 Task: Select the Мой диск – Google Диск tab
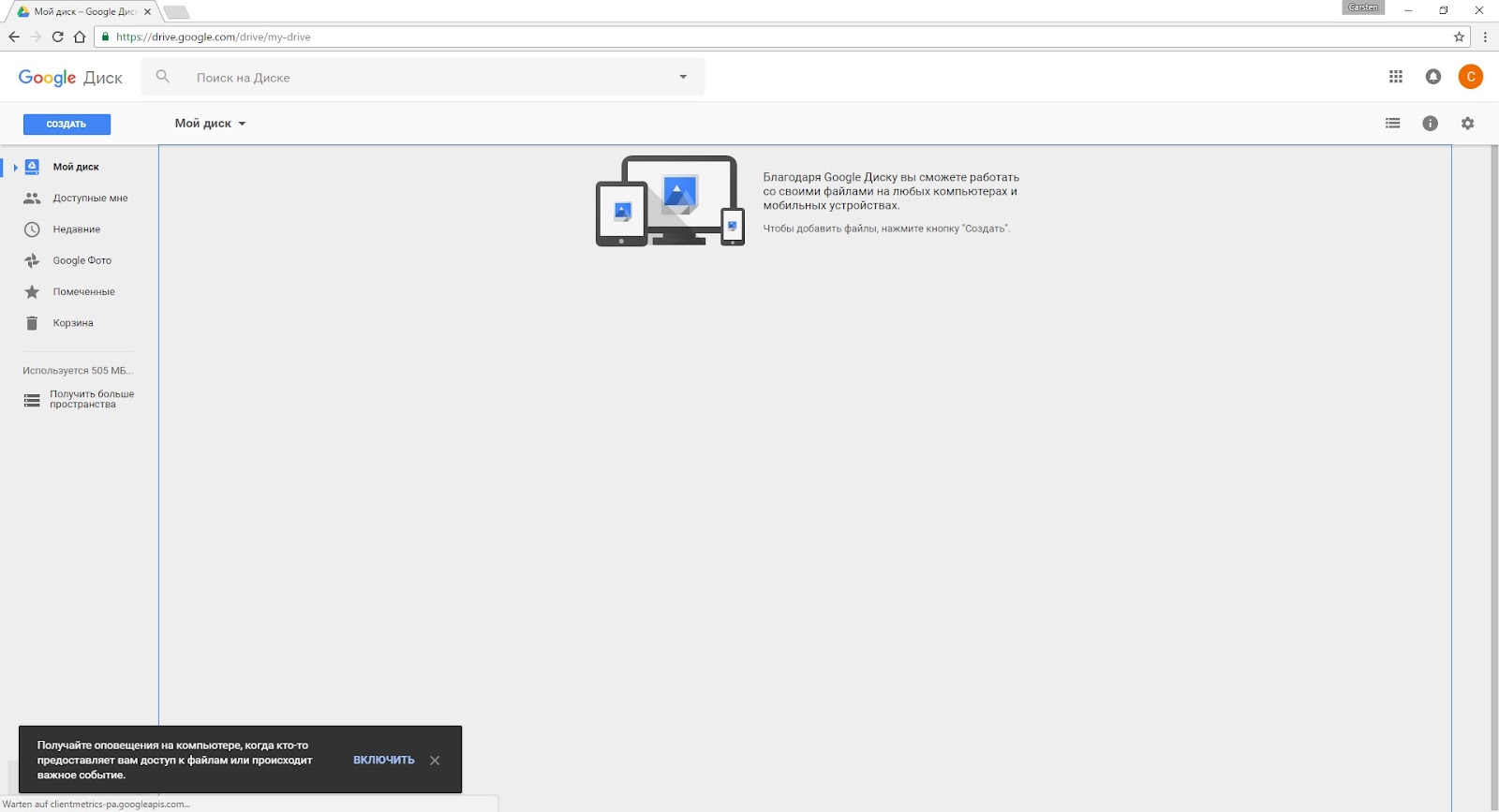[84, 12]
